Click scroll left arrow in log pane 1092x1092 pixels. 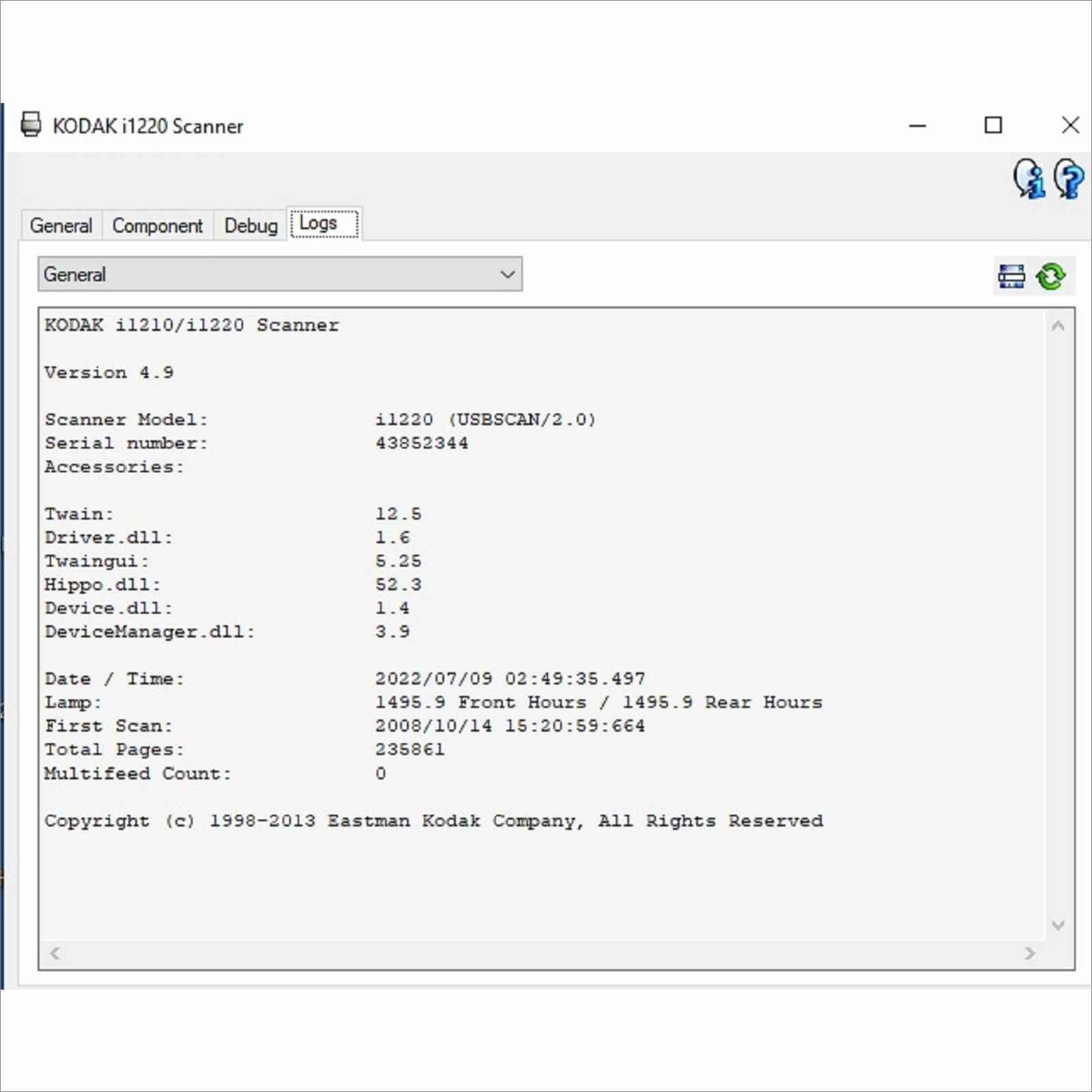click(x=55, y=953)
